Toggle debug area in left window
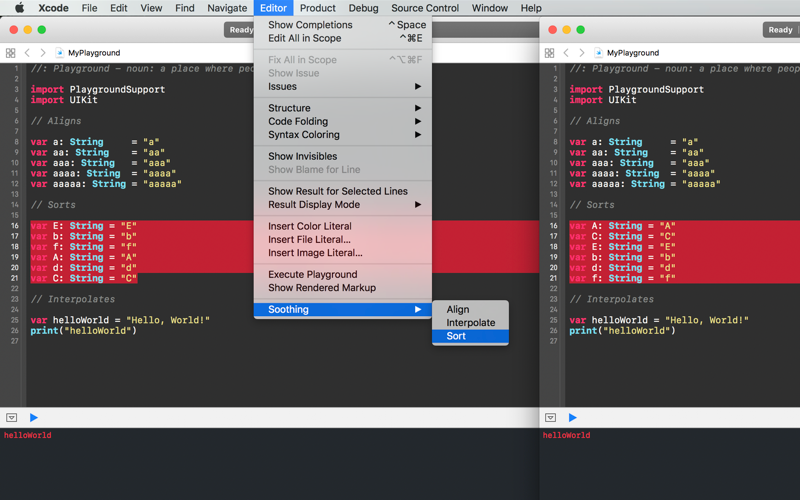Image resolution: width=800 pixels, height=500 pixels. pos(11,417)
